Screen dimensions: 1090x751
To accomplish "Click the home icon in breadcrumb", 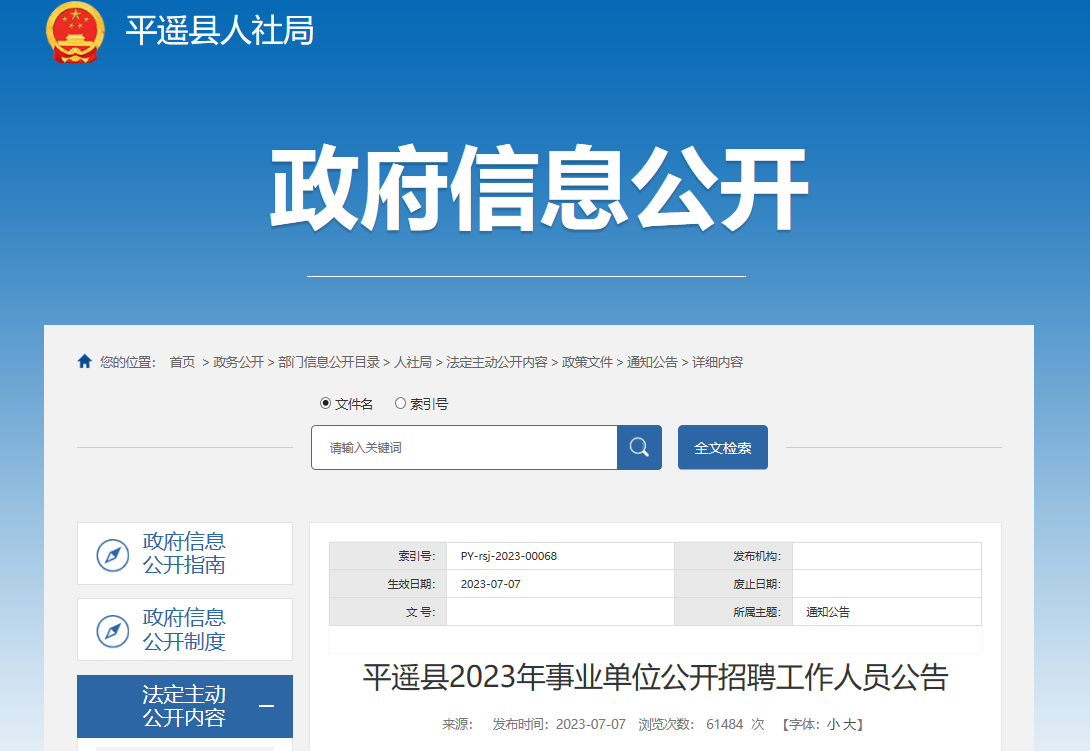I will (x=85, y=362).
